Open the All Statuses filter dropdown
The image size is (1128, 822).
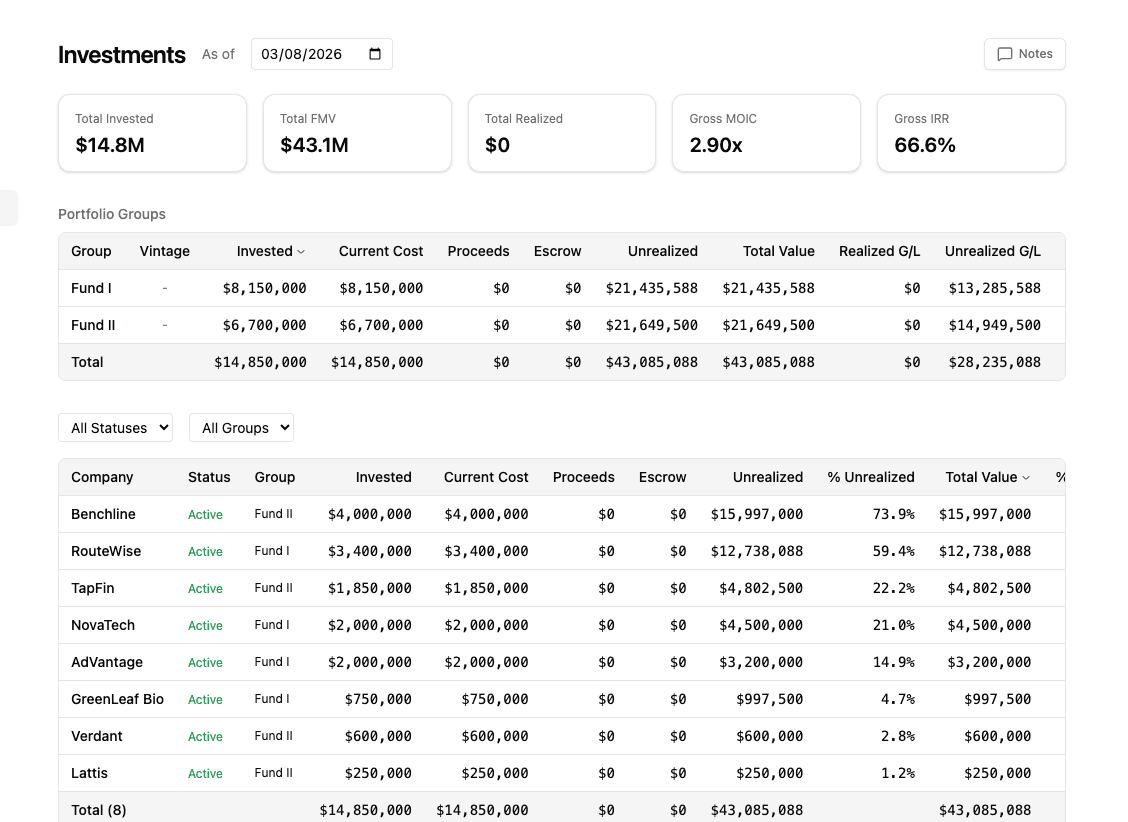(x=115, y=428)
